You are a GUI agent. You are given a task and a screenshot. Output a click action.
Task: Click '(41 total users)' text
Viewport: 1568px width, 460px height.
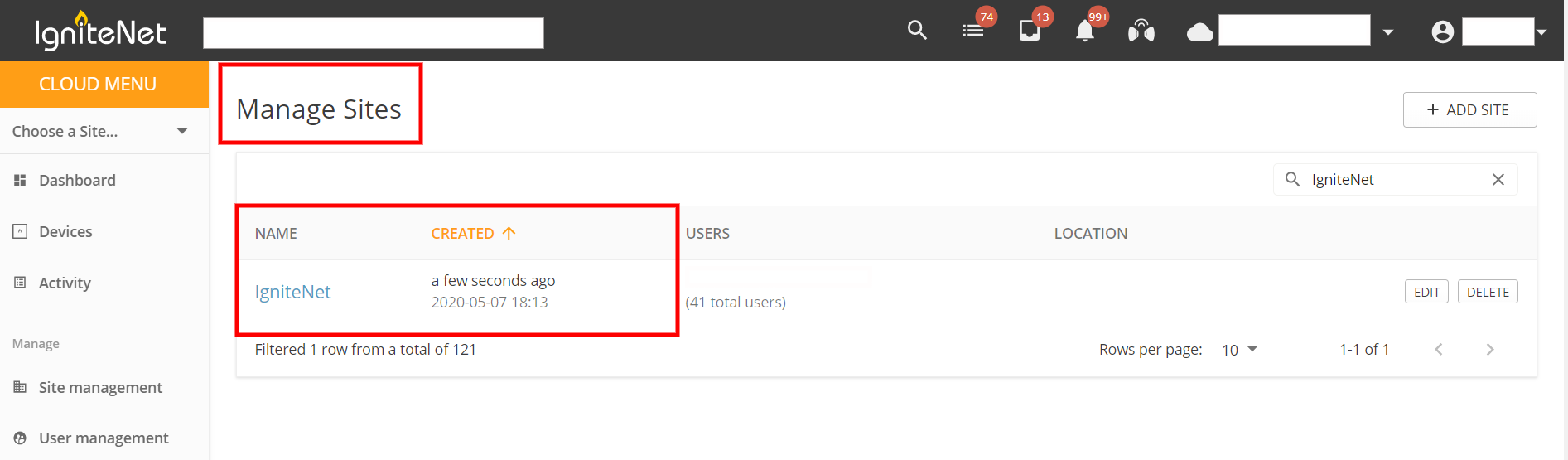pos(736,303)
